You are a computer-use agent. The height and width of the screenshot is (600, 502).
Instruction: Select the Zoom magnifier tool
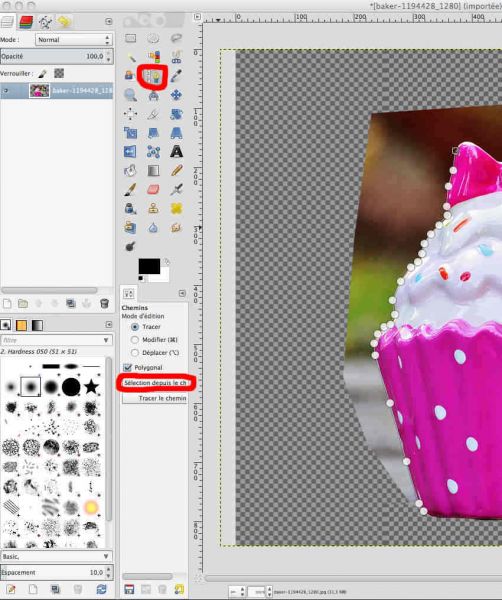130,95
